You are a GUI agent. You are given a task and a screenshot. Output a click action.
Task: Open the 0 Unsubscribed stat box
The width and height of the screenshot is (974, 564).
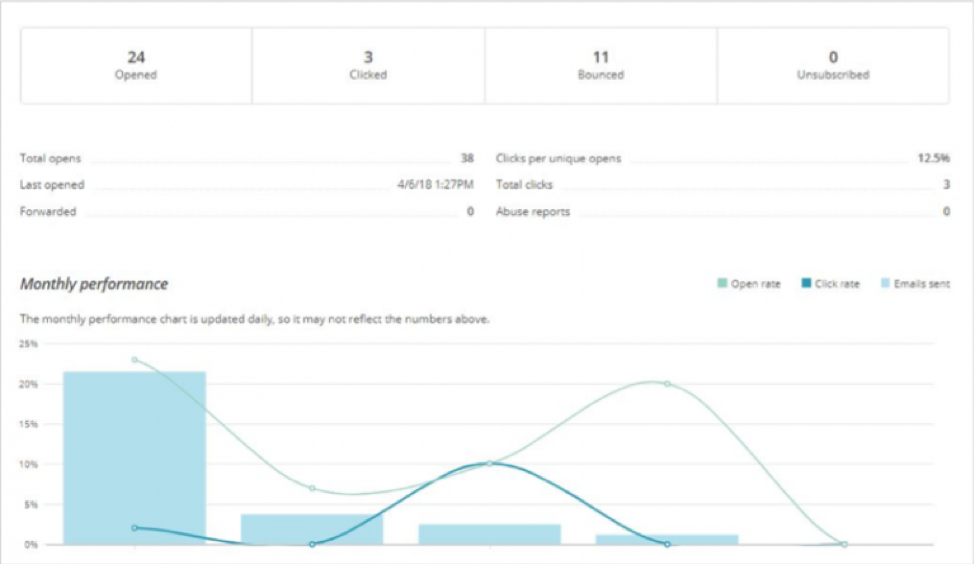tap(833, 65)
